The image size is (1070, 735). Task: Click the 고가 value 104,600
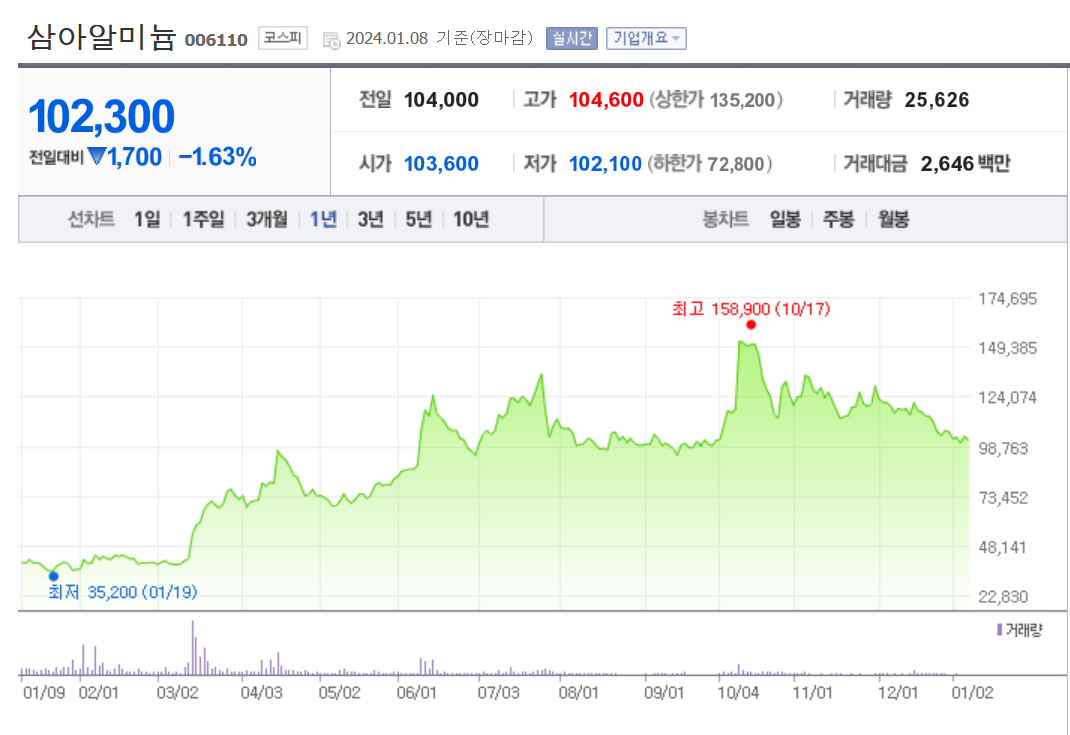tap(606, 100)
